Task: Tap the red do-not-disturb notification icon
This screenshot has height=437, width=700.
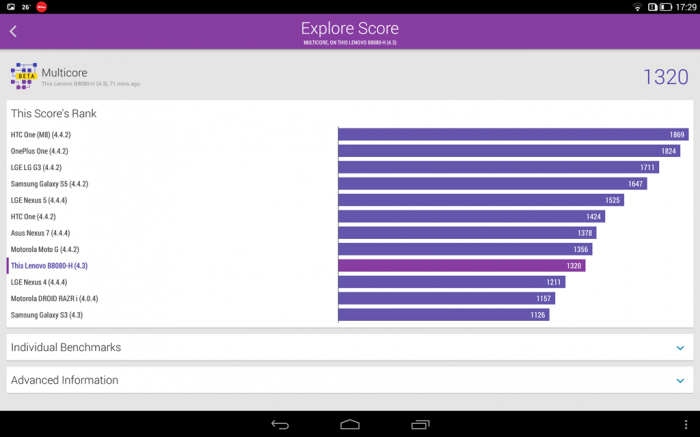Action: pyautogui.click(x=42, y=7)
